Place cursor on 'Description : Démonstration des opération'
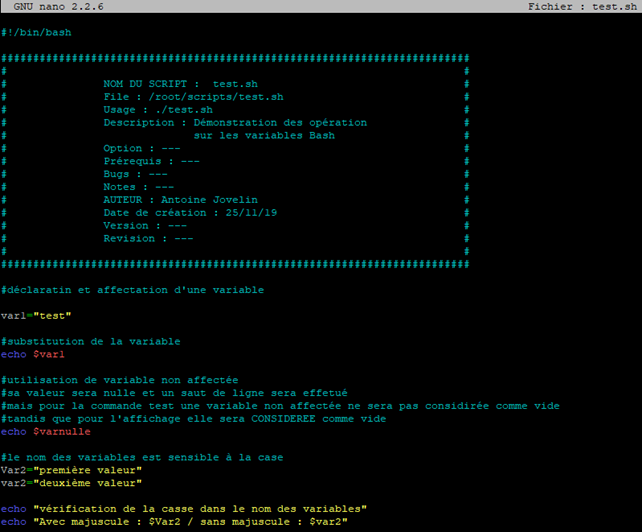The image size is (642, 532). (235, 123)
